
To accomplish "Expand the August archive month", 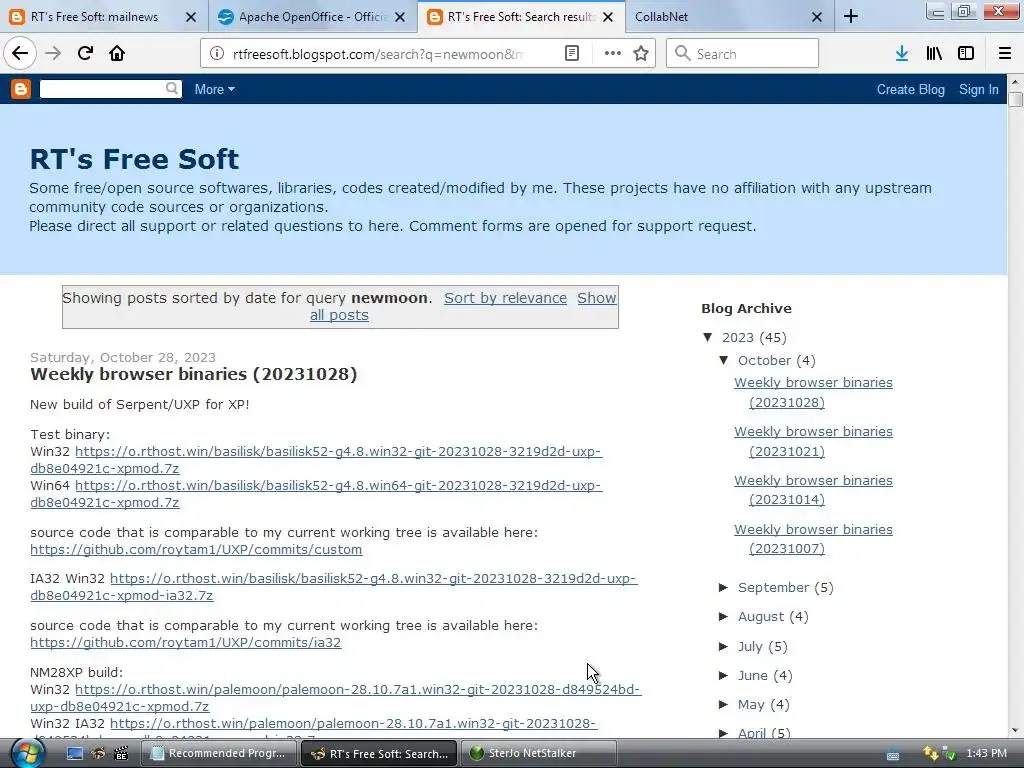I will pyautogui.click(x=724, y=616).
